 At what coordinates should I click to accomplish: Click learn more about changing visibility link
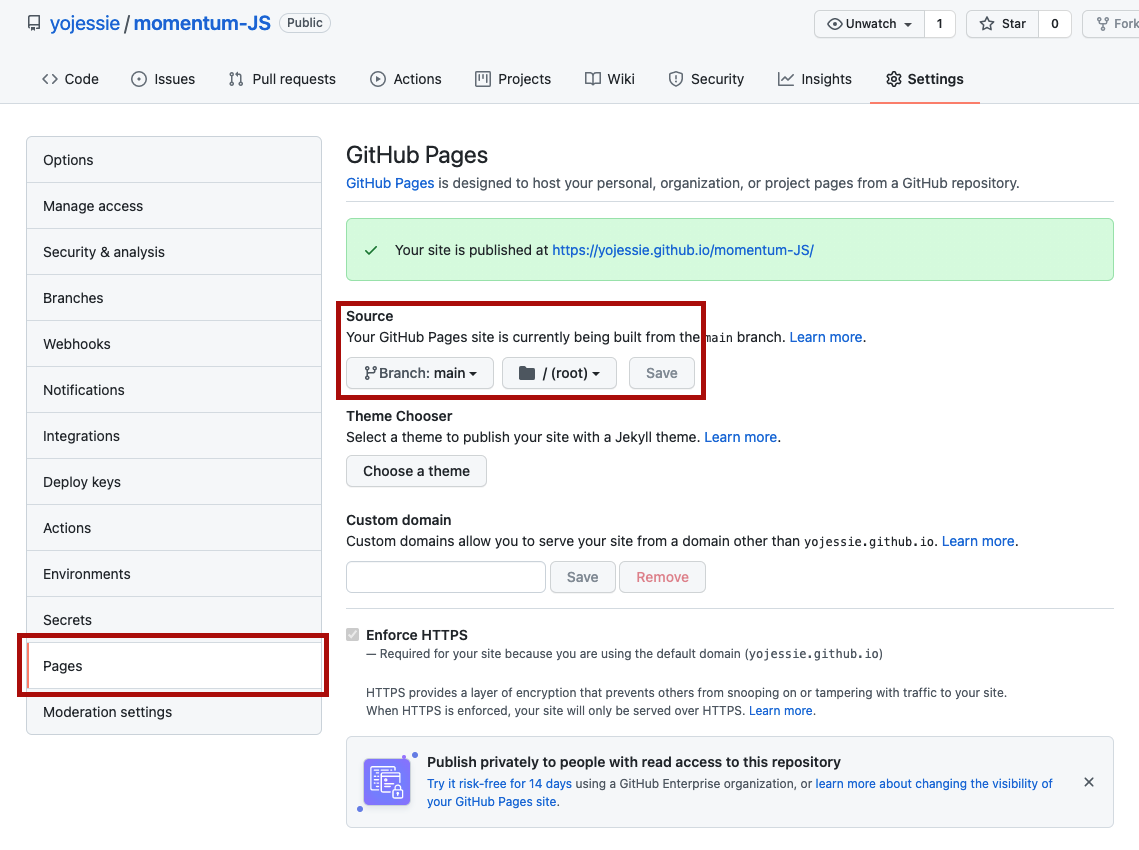point(933,784)
